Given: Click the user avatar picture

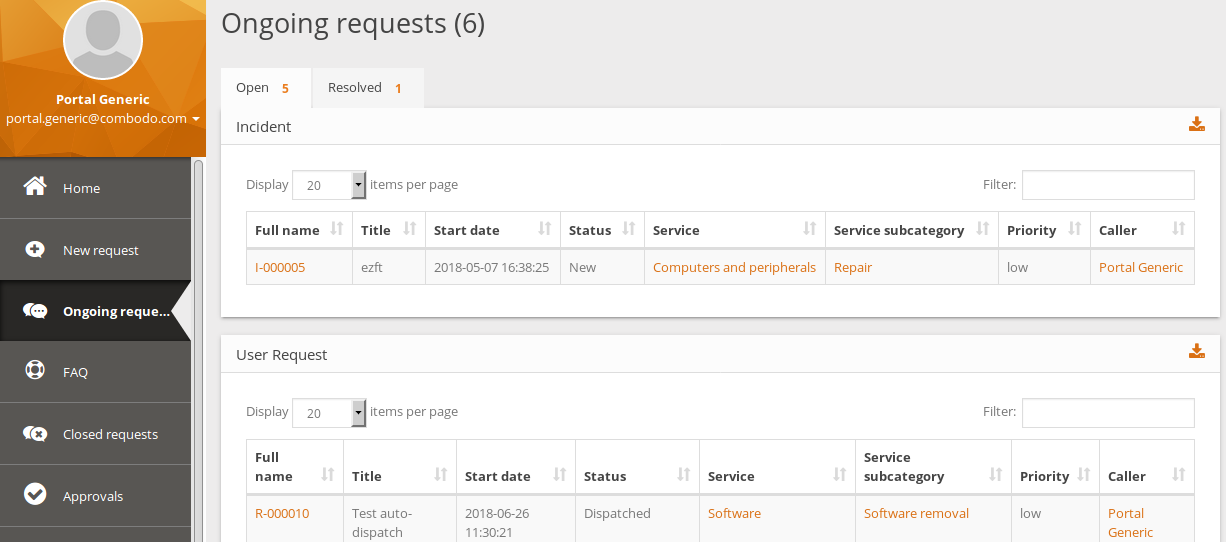Looking at the screenshot, I should (x=102, y=40).
